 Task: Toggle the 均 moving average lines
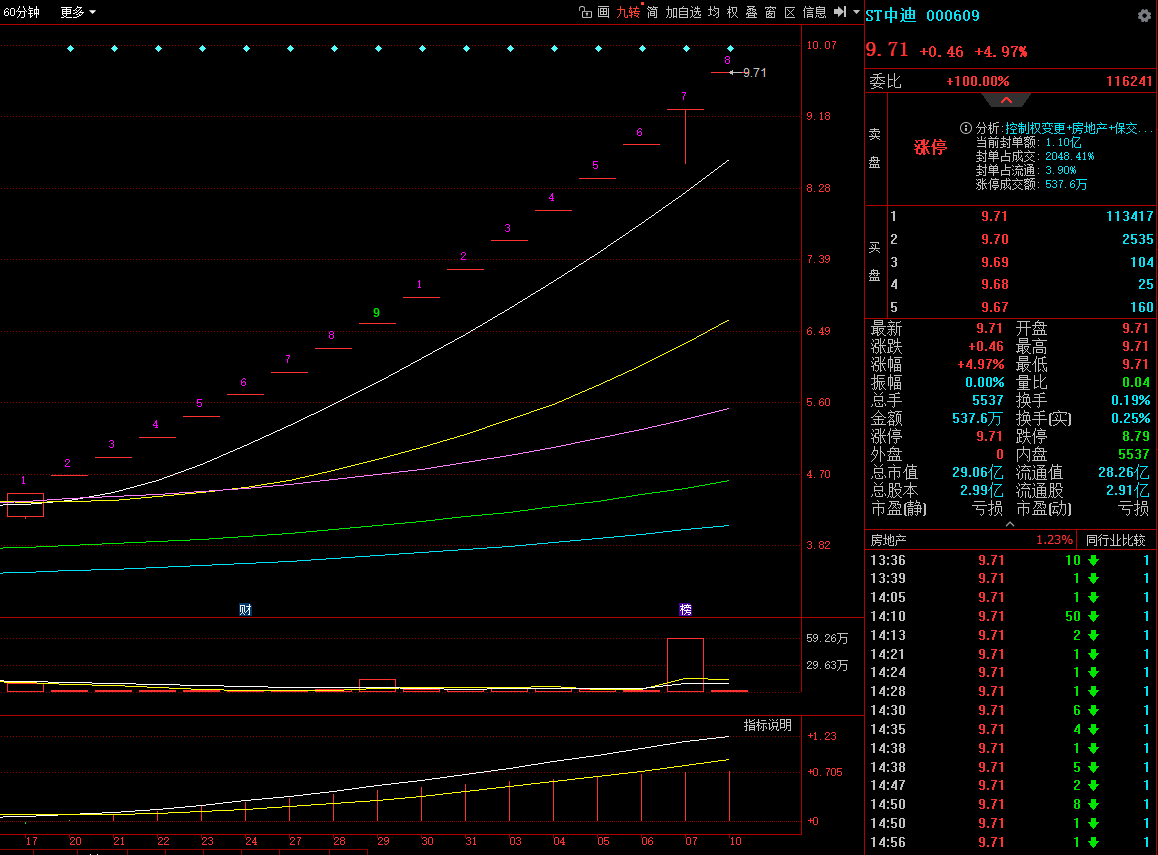713,12
